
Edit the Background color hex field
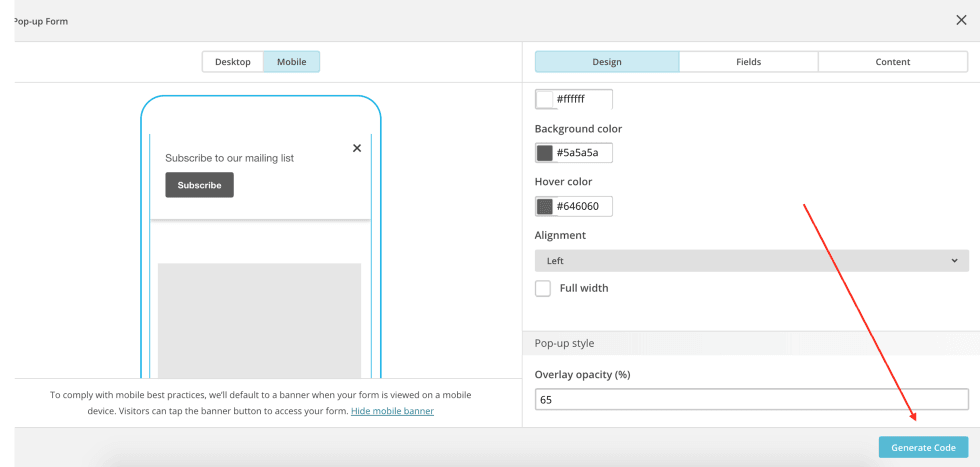[x=582, y=153]
